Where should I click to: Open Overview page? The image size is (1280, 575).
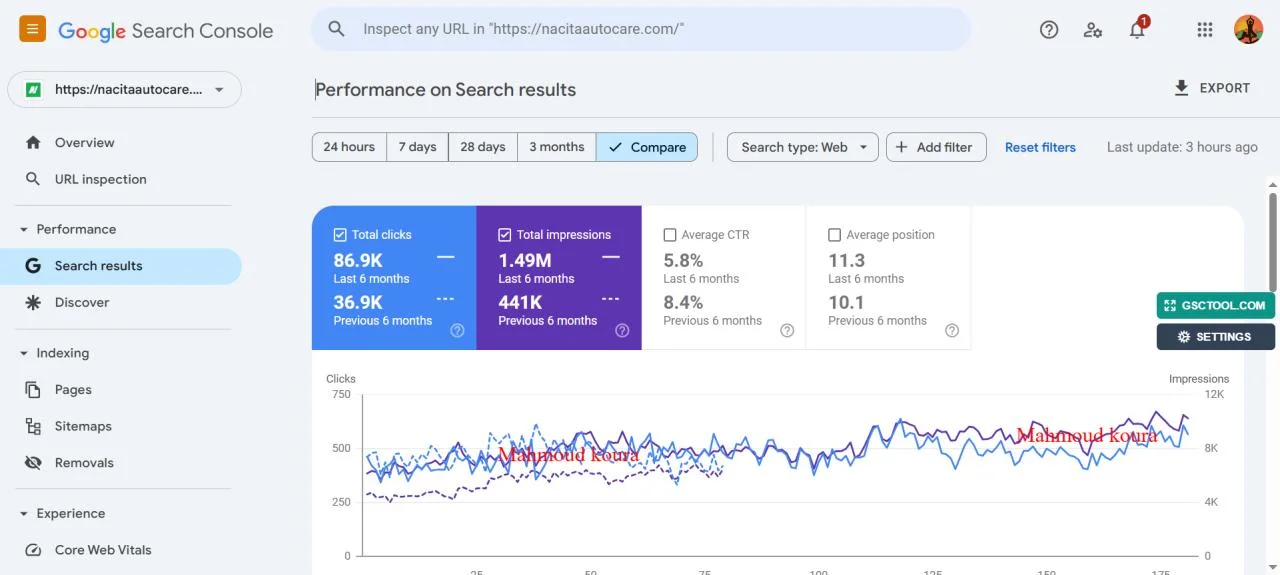[x=120, y=143]
